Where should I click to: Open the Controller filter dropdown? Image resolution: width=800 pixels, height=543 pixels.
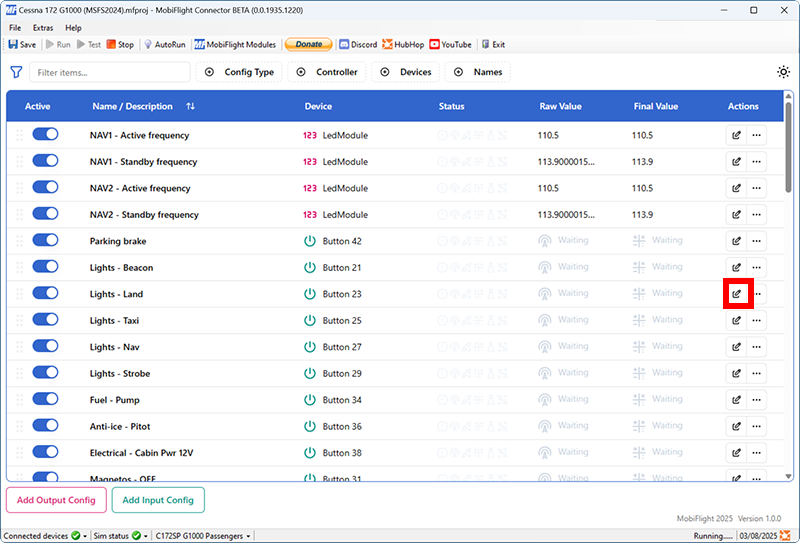coord(327,72)
